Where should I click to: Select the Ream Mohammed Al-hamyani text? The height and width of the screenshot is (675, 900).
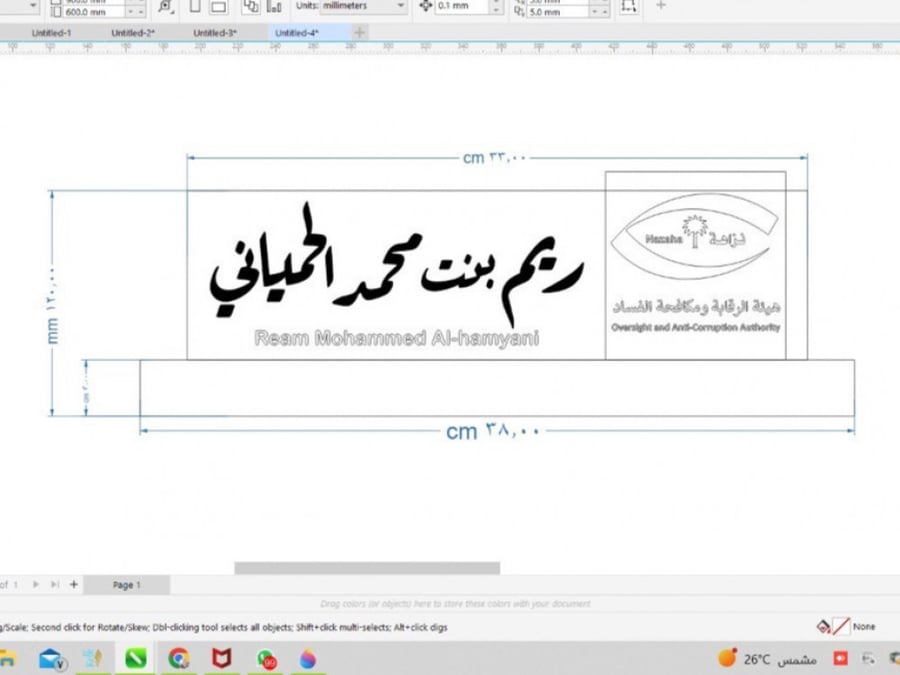point(396,338)
